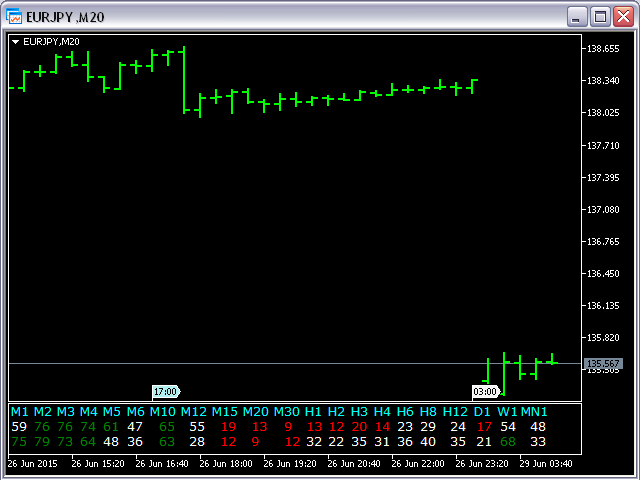The image size is (640, 480).
Task: Click the value 55 under M12
Action: 197,427
